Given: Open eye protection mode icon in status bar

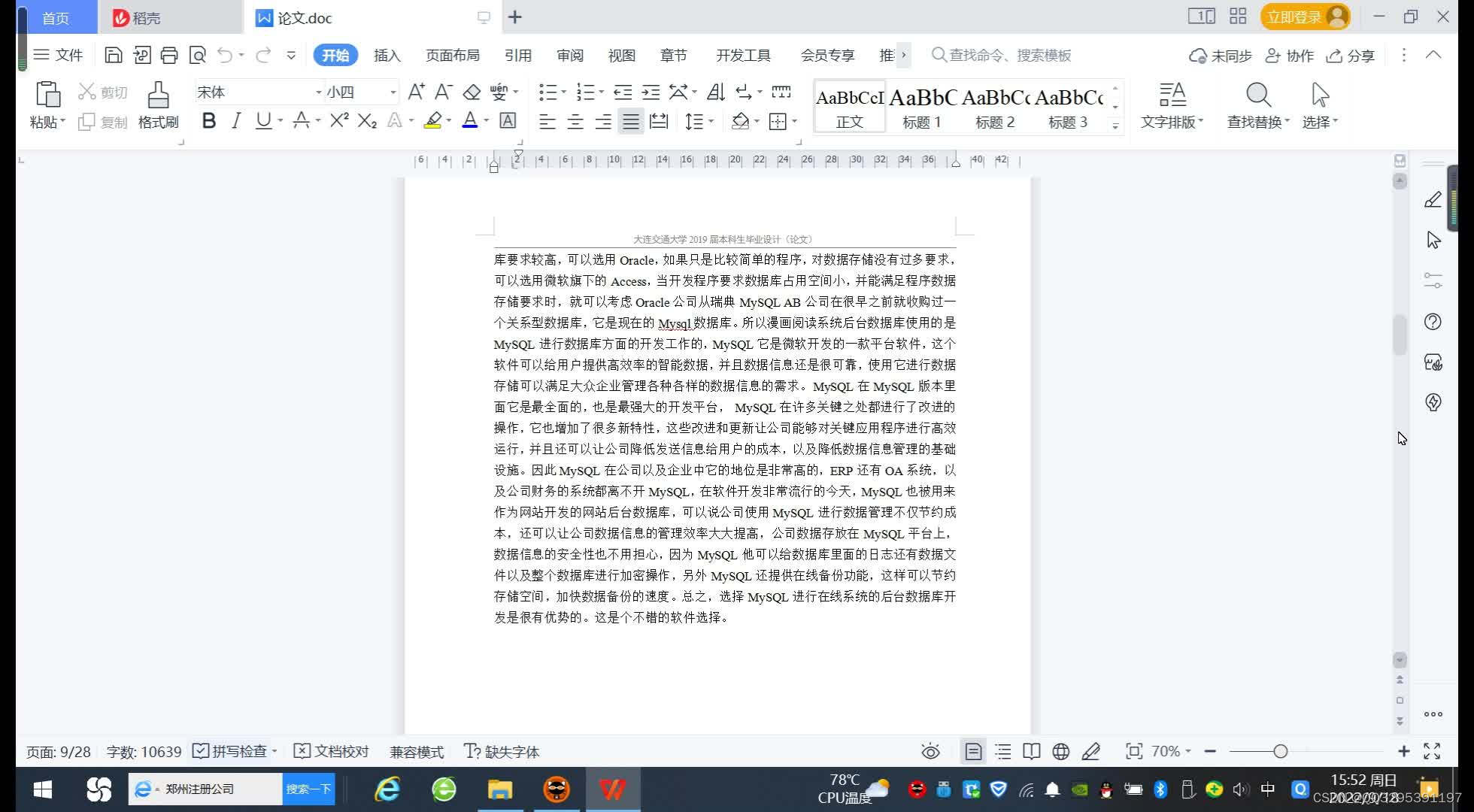Looking at the screenshot, I should coord(930,751).
